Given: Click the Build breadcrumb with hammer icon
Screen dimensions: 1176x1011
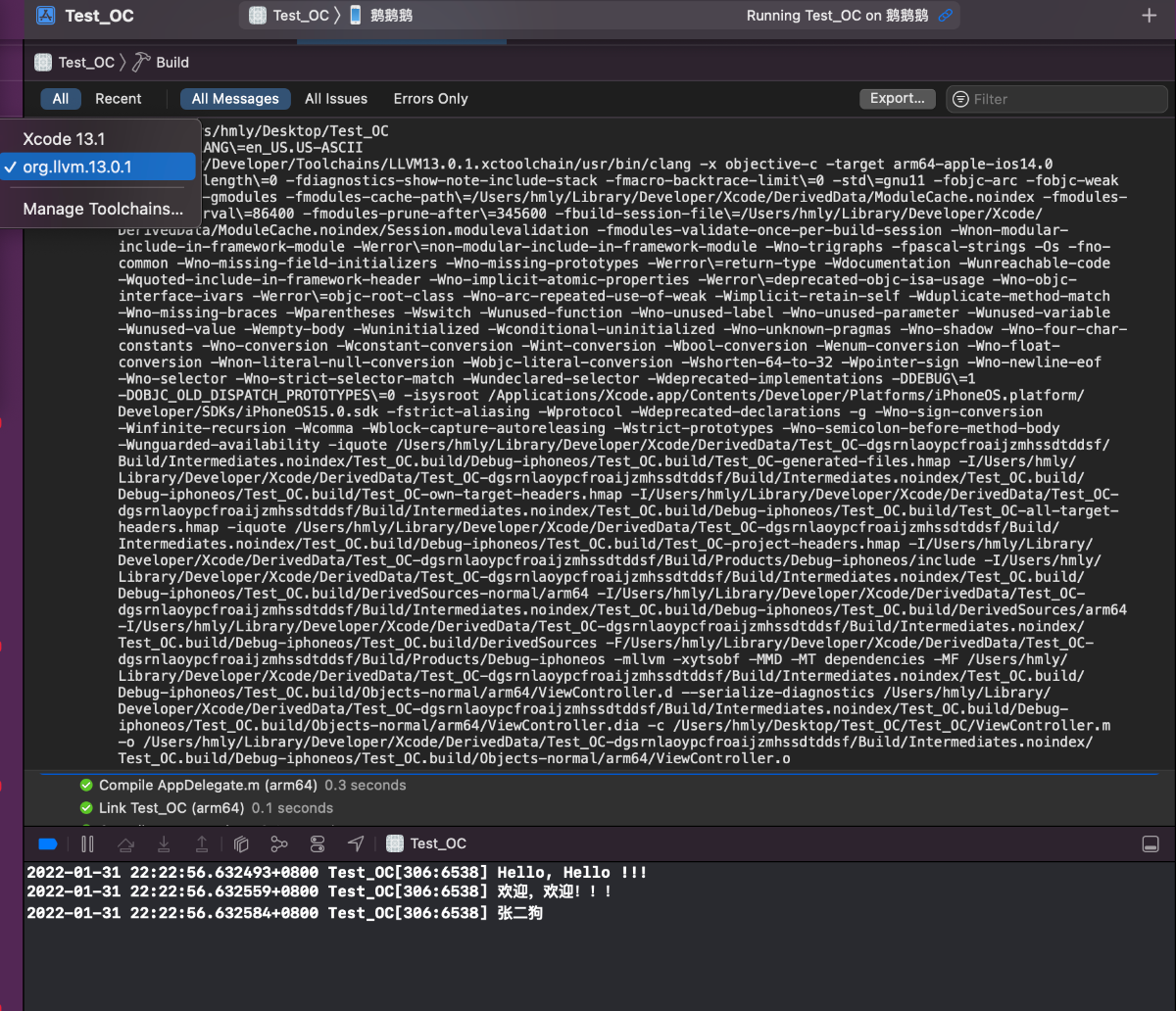Looking at the screenshot, I should click(x=162, y=62).
